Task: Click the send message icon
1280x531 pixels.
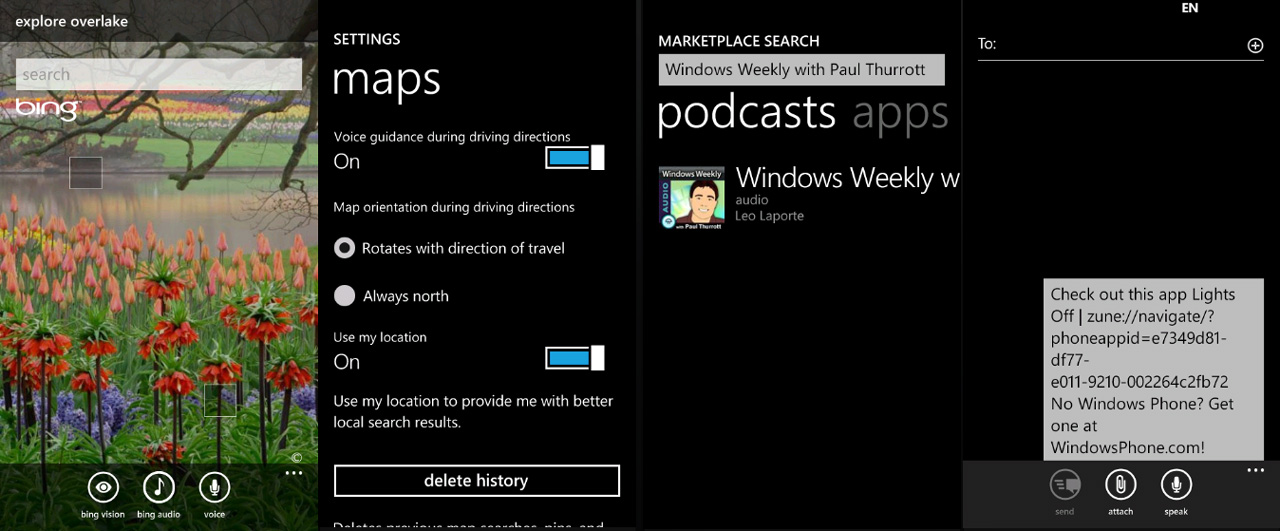Action: (1064, 485)
